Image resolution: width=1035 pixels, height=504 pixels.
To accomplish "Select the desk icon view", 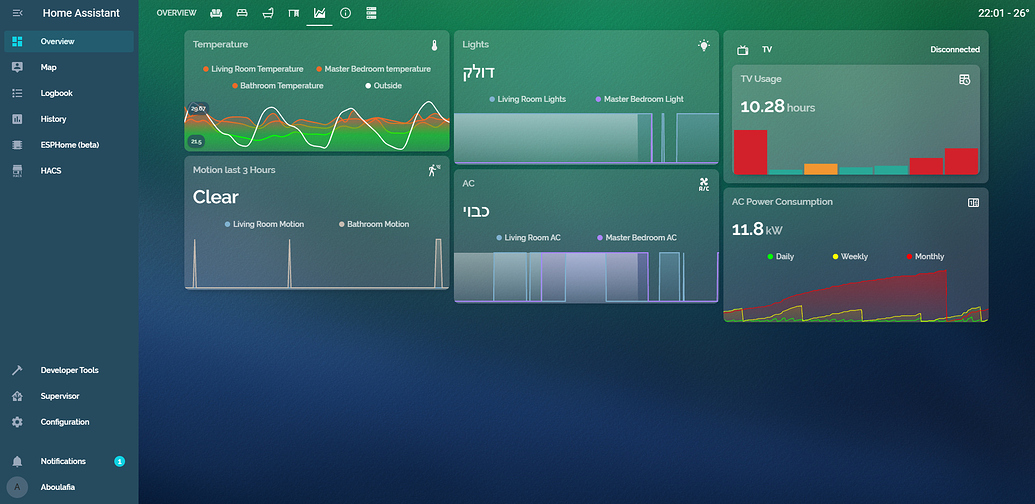I will click(294, 14).
